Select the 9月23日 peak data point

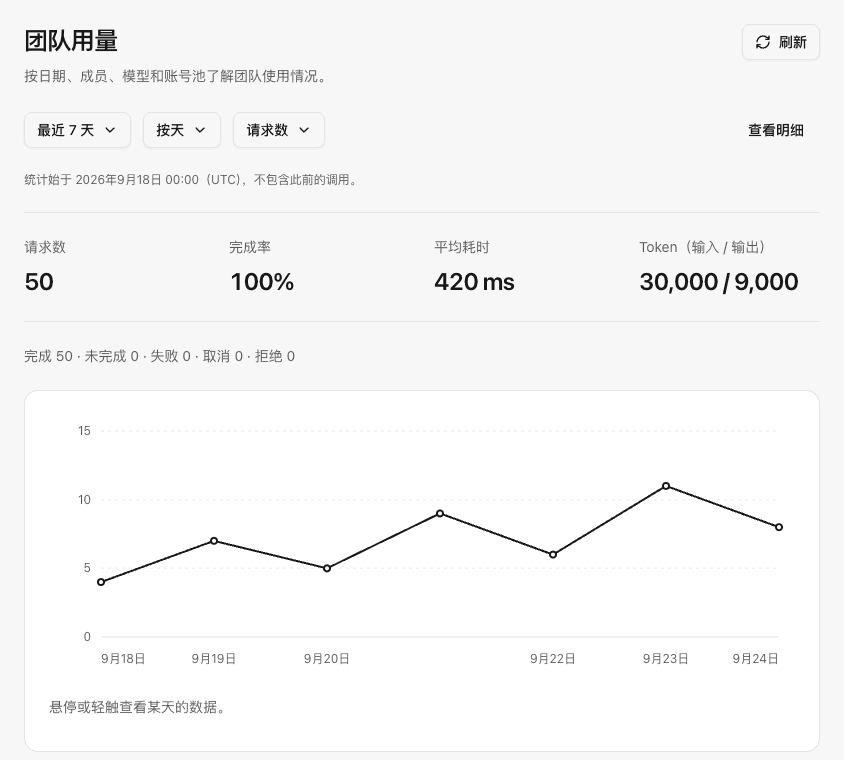pyautogui.click(x=666, y=486)
